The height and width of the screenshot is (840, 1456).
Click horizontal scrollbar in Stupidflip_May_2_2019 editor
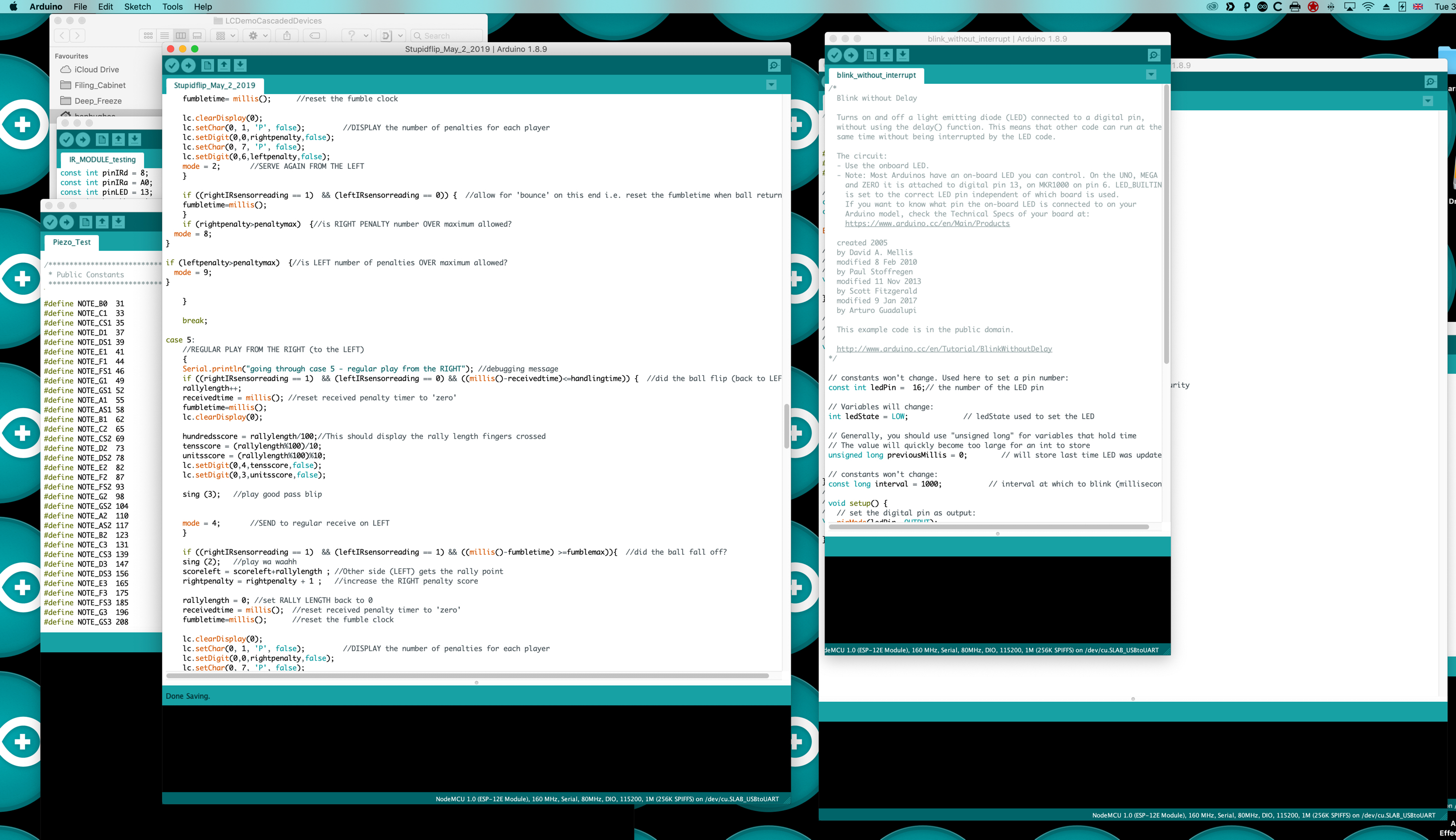(x=467, y=675)
